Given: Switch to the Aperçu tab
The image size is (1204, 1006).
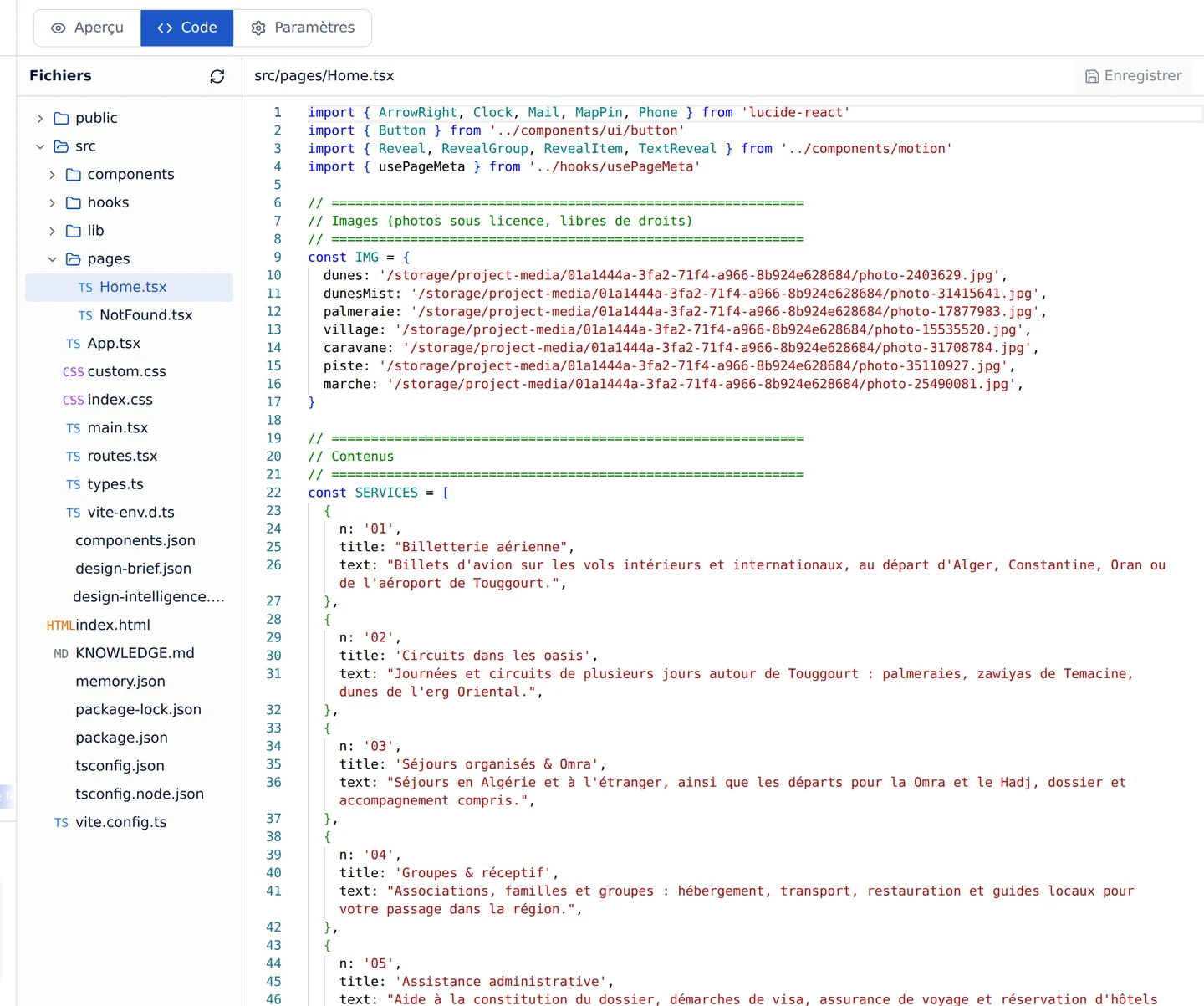Looking at the screenshot, I should click(87, 28).
